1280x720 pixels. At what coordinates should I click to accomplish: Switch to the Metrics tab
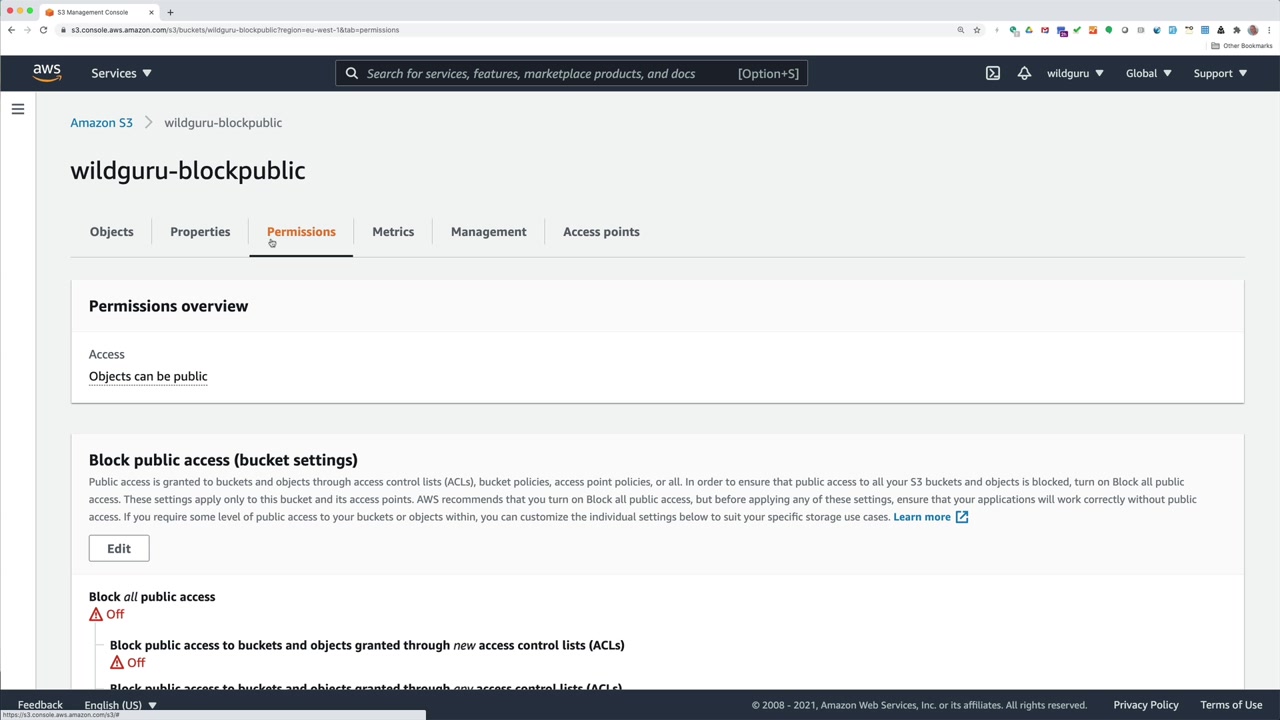tap(393, 232)
